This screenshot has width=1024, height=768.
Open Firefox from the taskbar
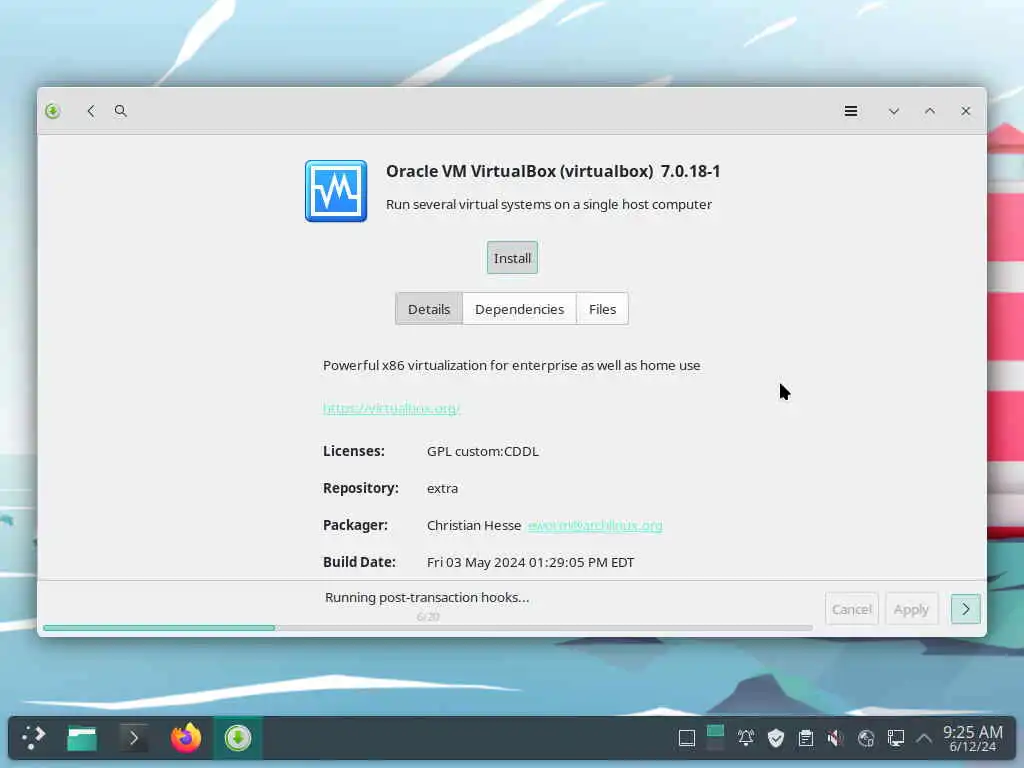pyautogui.click(x=186, y=738)
